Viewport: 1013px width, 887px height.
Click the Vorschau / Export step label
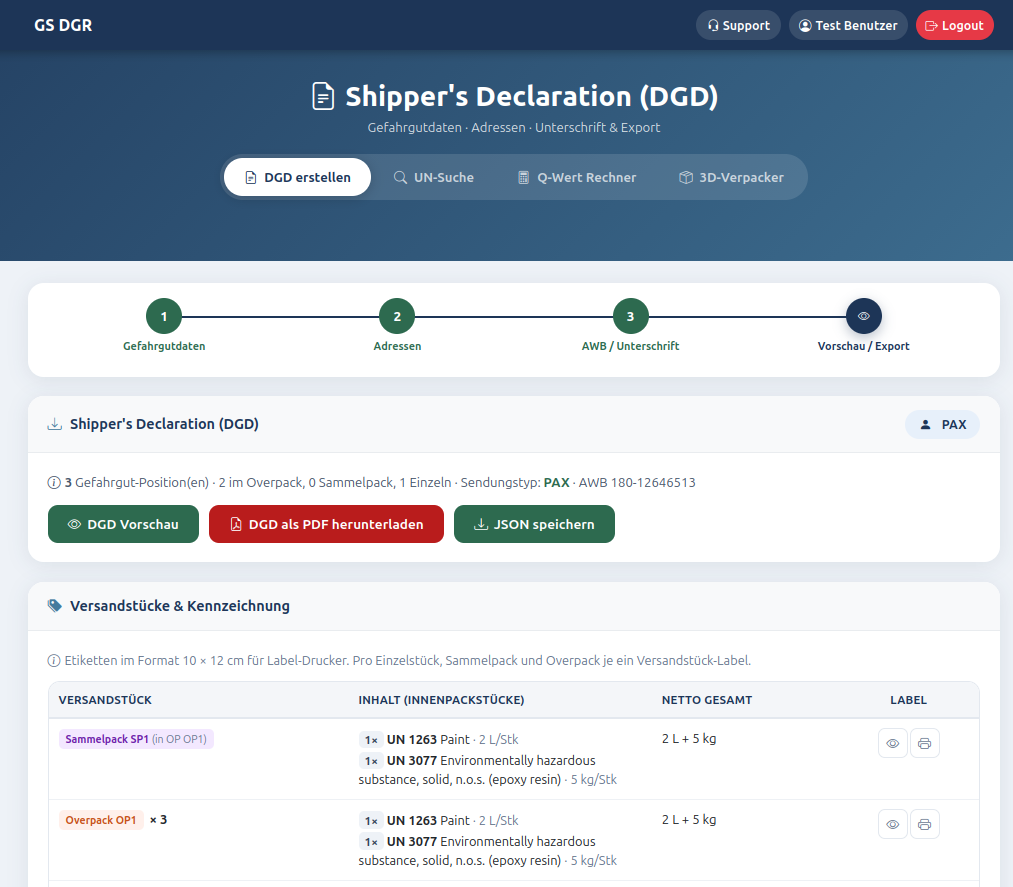click(864, 346)
